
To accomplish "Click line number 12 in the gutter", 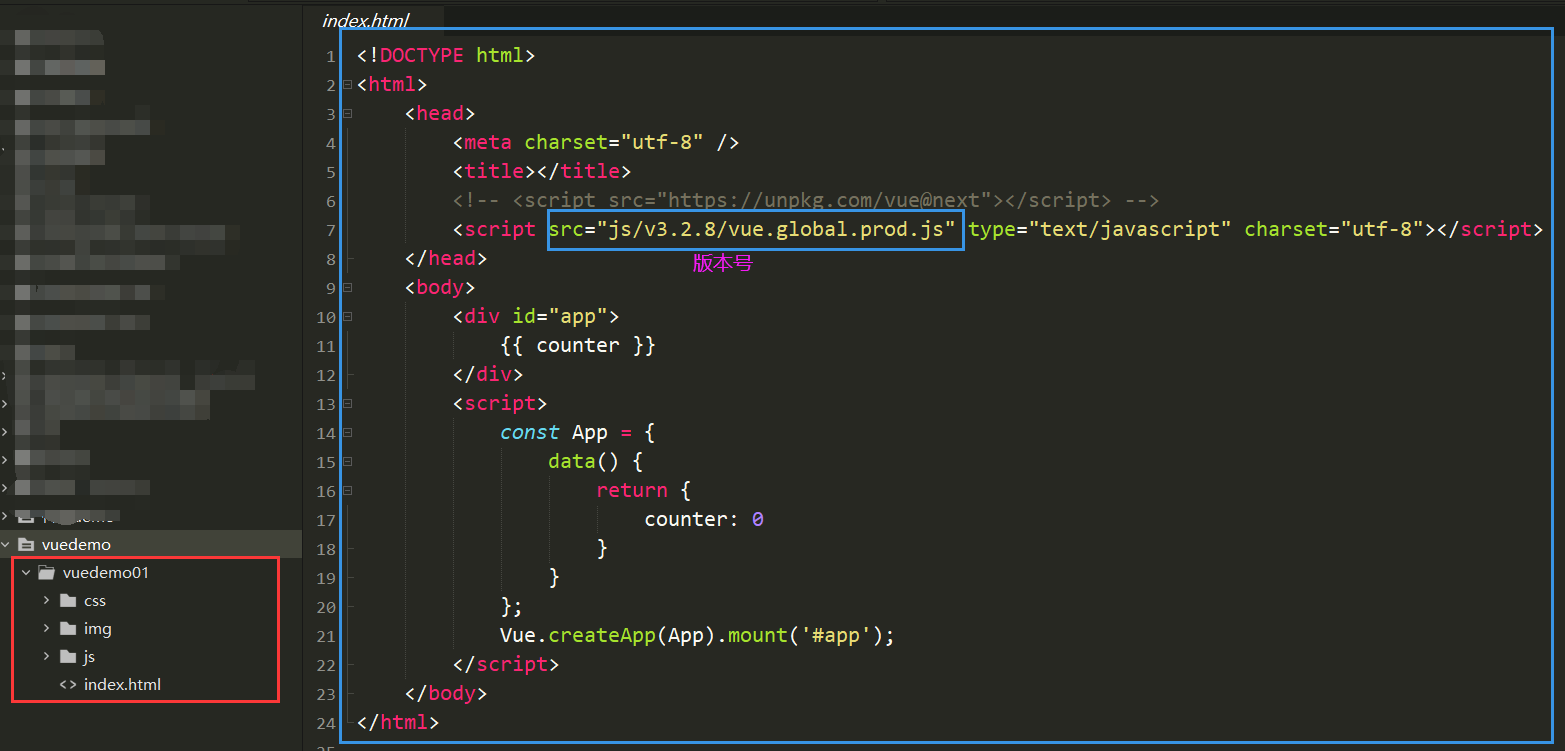I will (x=326, y=376).
